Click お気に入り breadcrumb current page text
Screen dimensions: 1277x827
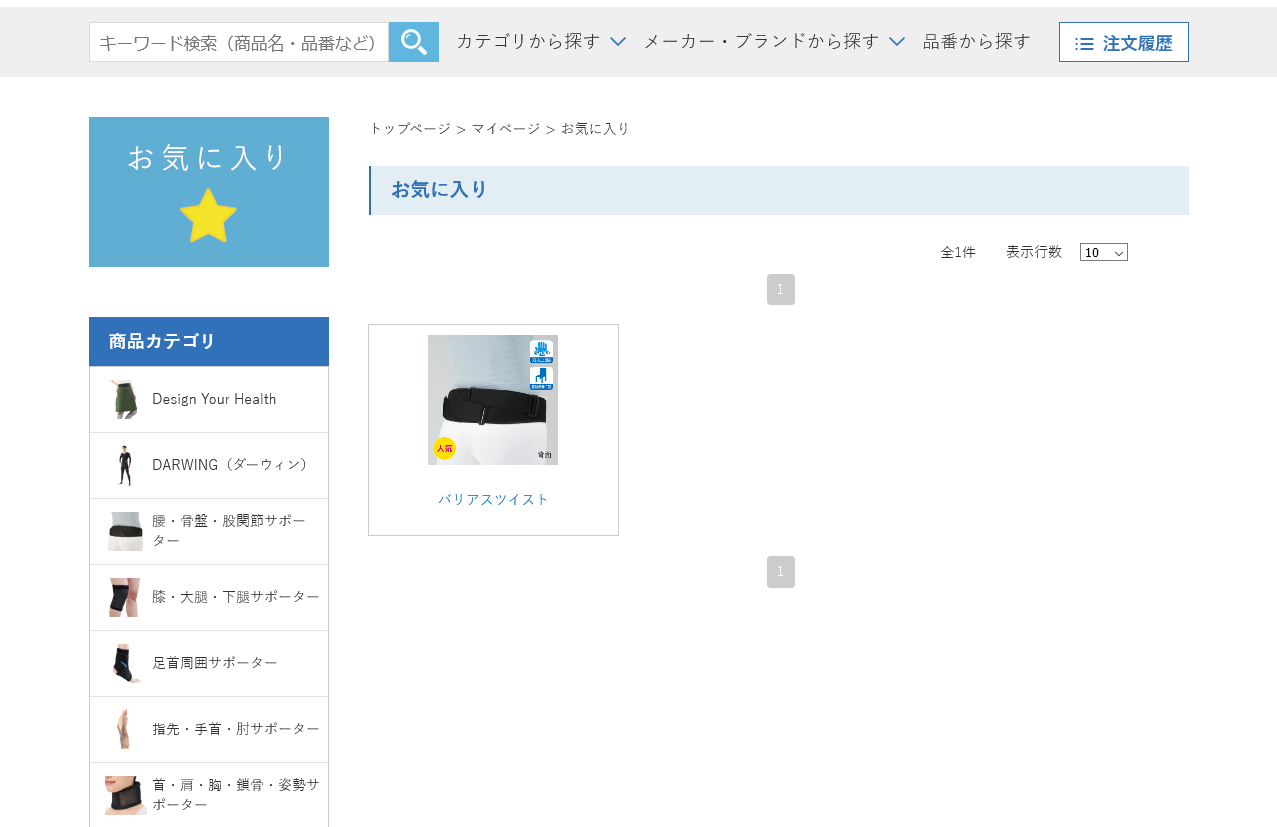595,128
